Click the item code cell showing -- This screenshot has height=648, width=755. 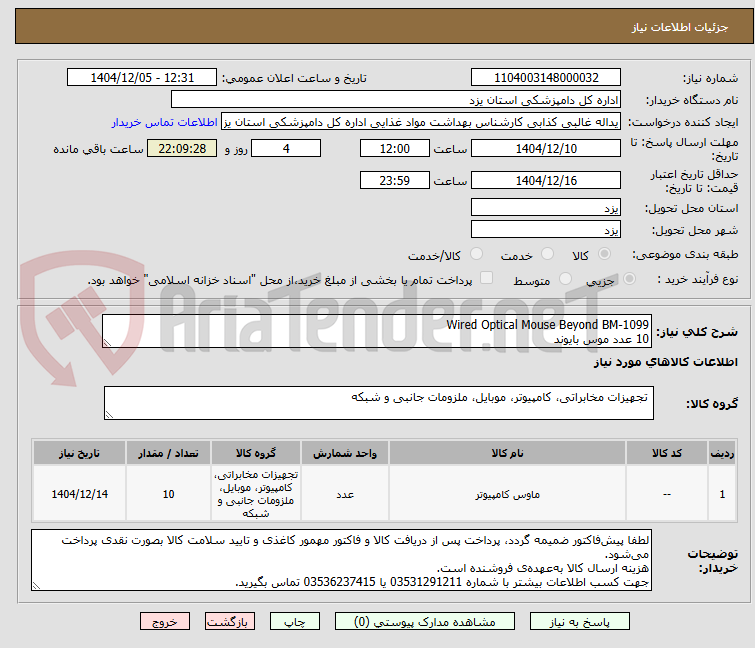tap(666, 494)
